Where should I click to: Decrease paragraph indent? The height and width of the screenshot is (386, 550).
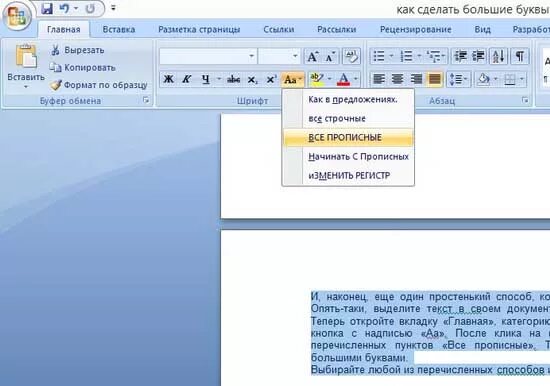click(460, 56)
